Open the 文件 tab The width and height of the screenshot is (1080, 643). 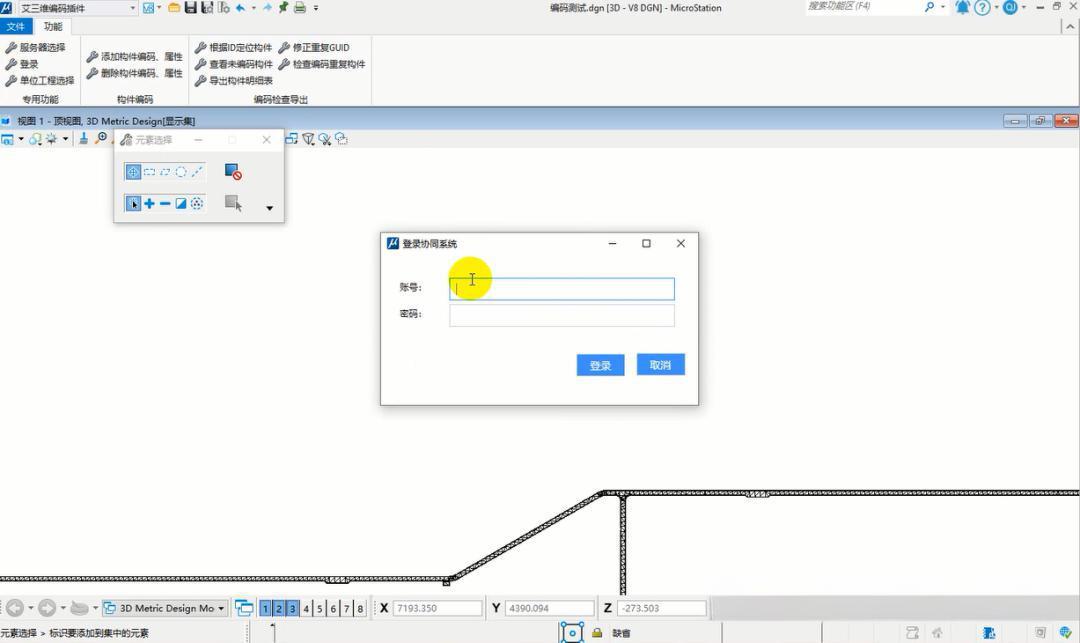15,27
